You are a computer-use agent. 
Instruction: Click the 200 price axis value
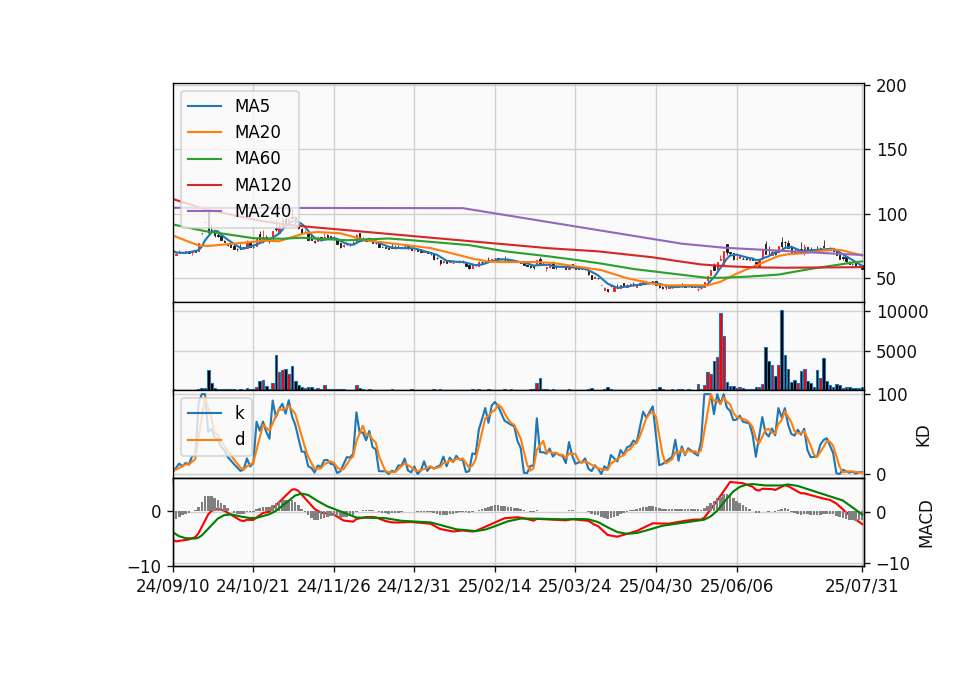[x=891, y=86]
